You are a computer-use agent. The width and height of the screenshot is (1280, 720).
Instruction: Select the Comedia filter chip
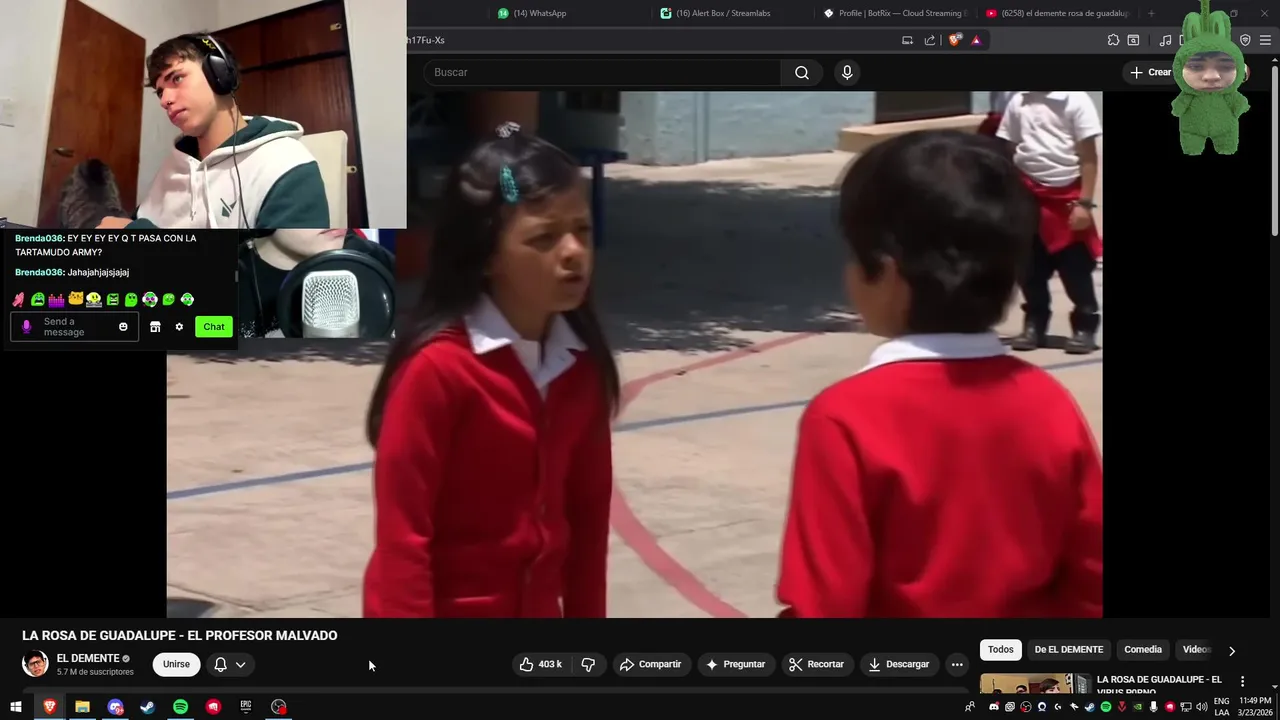tap(1143, 650)
